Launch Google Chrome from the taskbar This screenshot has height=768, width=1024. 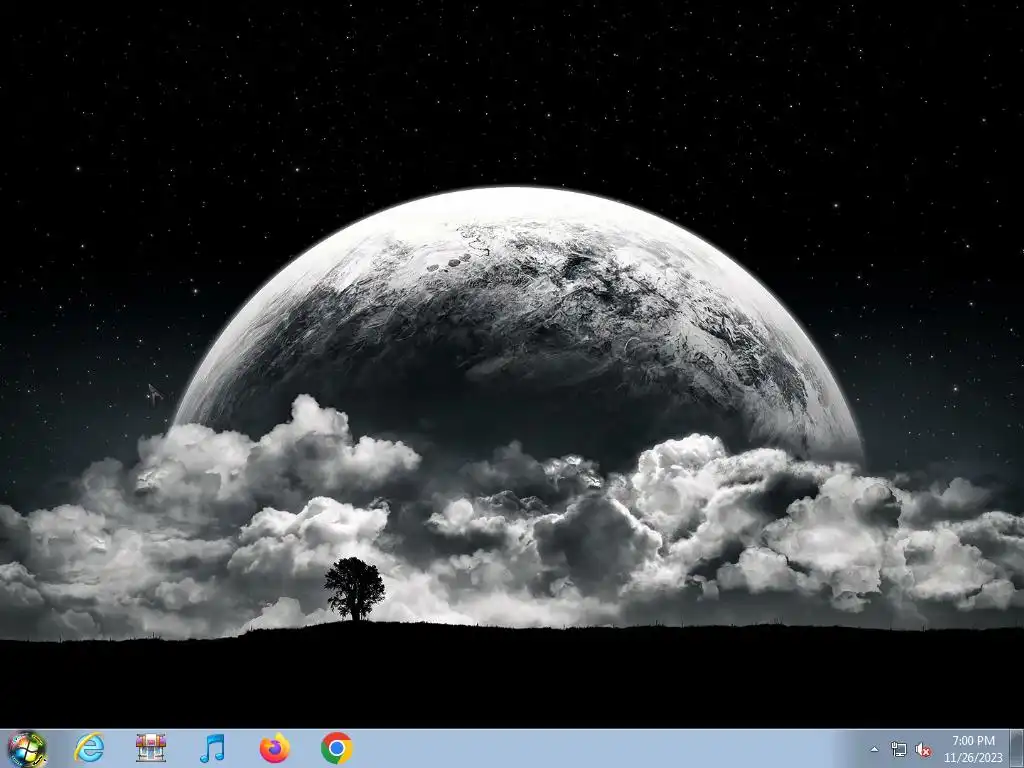pyautogui.click(x=336, y=748)
